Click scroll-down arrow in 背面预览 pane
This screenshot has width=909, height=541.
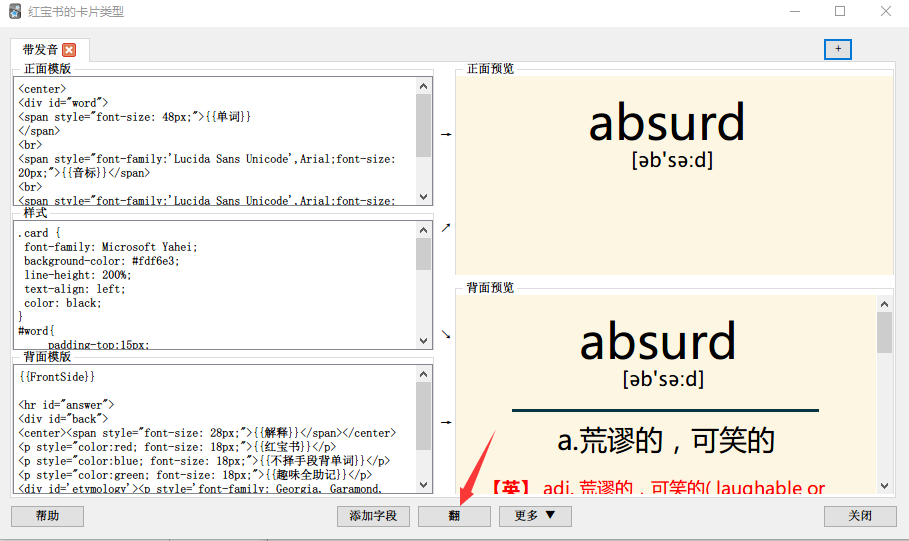click(x=884, y=485)
